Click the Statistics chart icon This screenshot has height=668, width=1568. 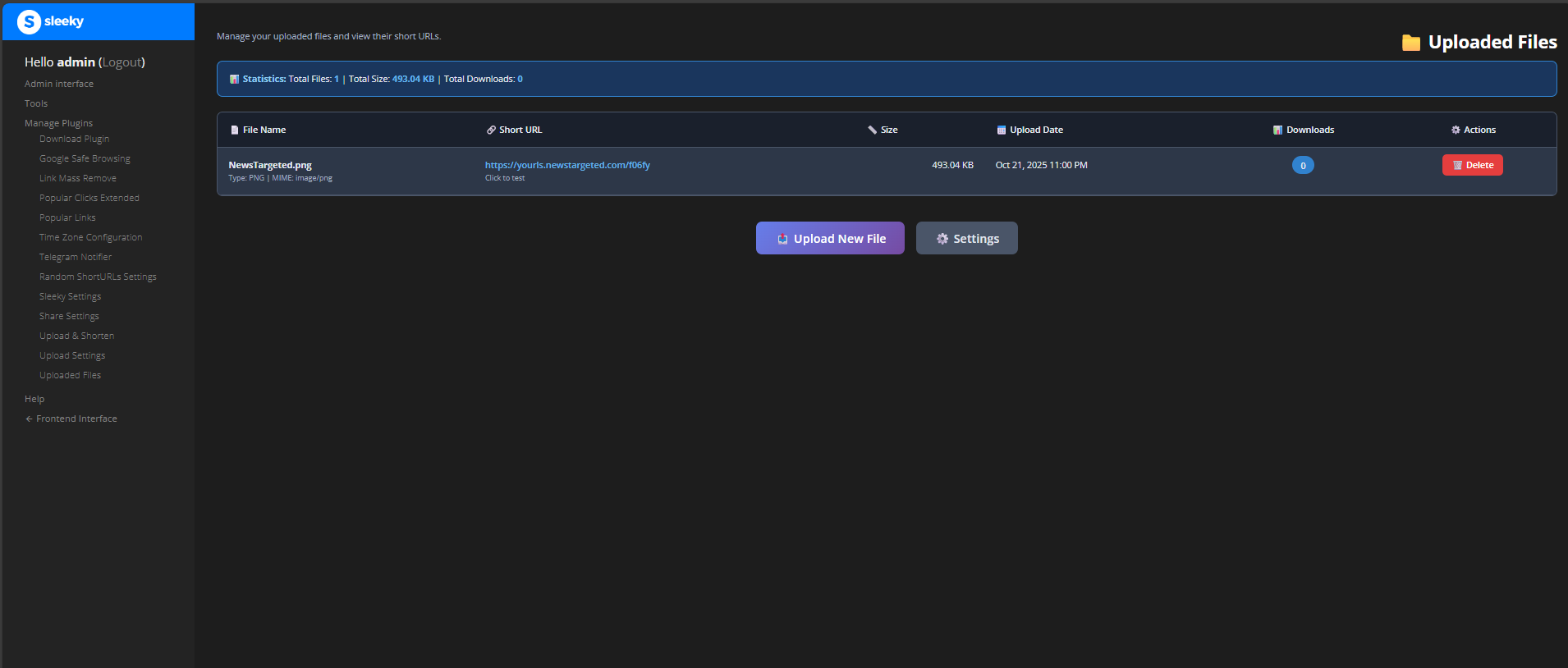pyautogui.click(x=234, y=80)
